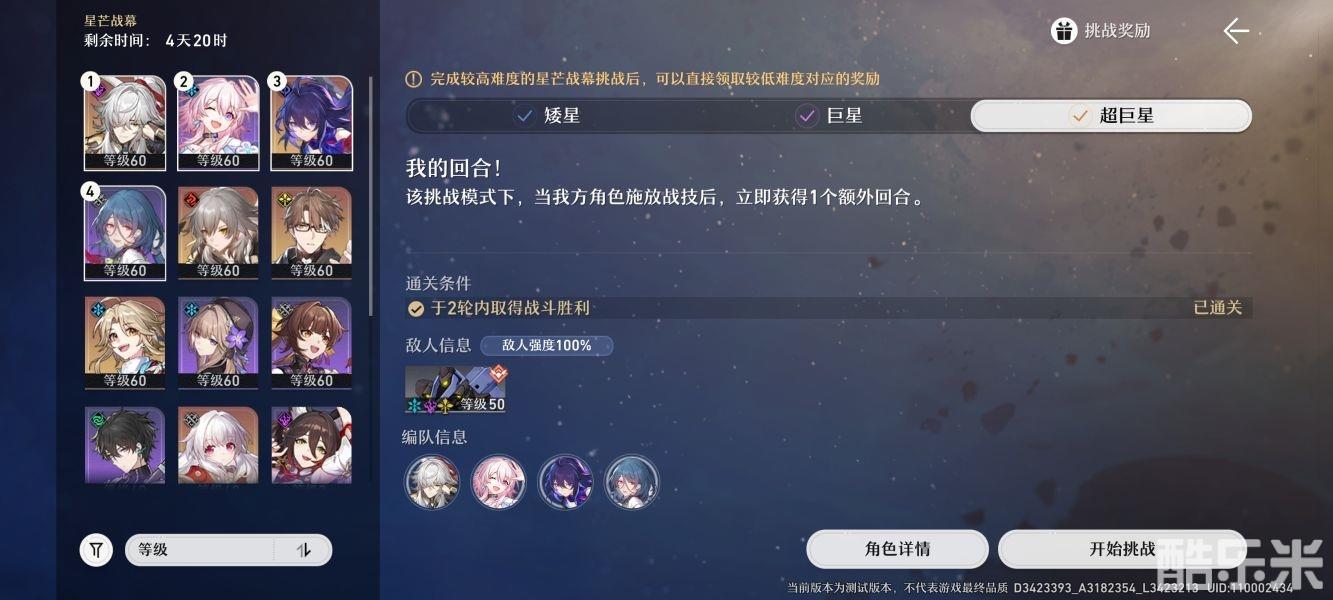Select the pink-haired girl team portrait circle
This screenshot has width=1333, height=600.
(499, 482)
